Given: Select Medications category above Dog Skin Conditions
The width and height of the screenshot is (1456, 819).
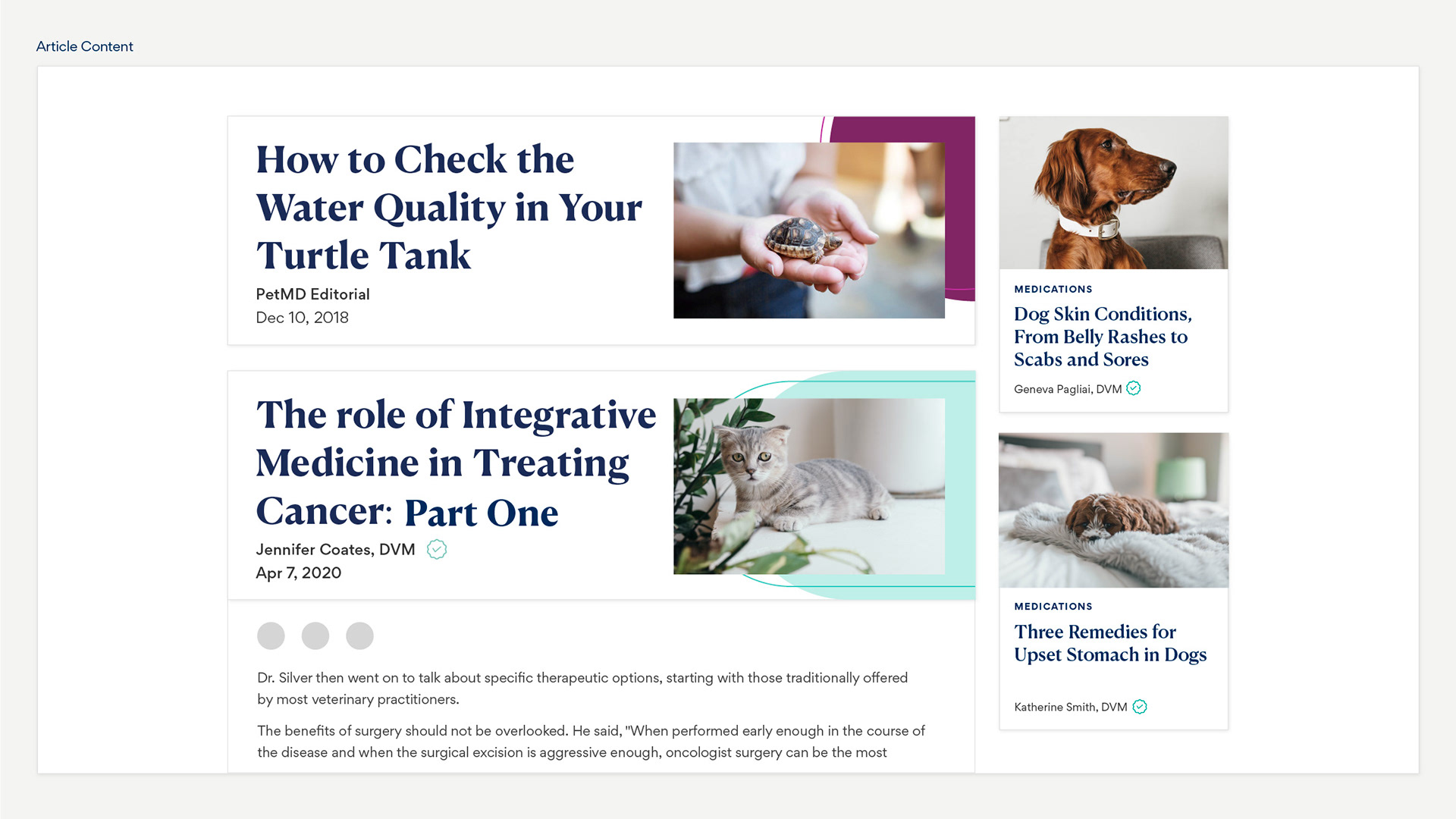Looking at the screenshot, I should pyautogui.click(x=1053, y=289).
